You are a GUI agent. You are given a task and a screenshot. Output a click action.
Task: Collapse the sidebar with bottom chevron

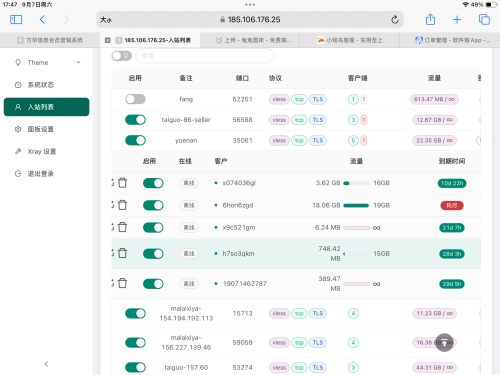point(46,364)
